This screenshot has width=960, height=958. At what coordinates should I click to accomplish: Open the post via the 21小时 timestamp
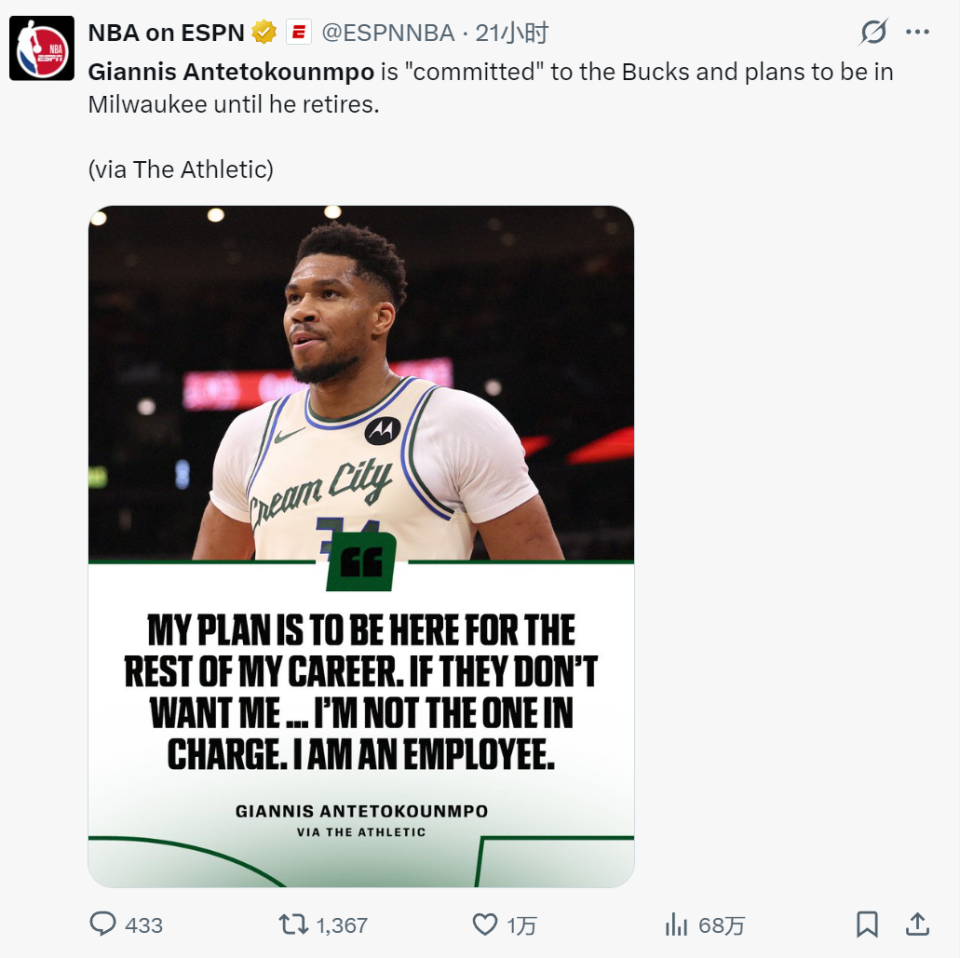512,33
